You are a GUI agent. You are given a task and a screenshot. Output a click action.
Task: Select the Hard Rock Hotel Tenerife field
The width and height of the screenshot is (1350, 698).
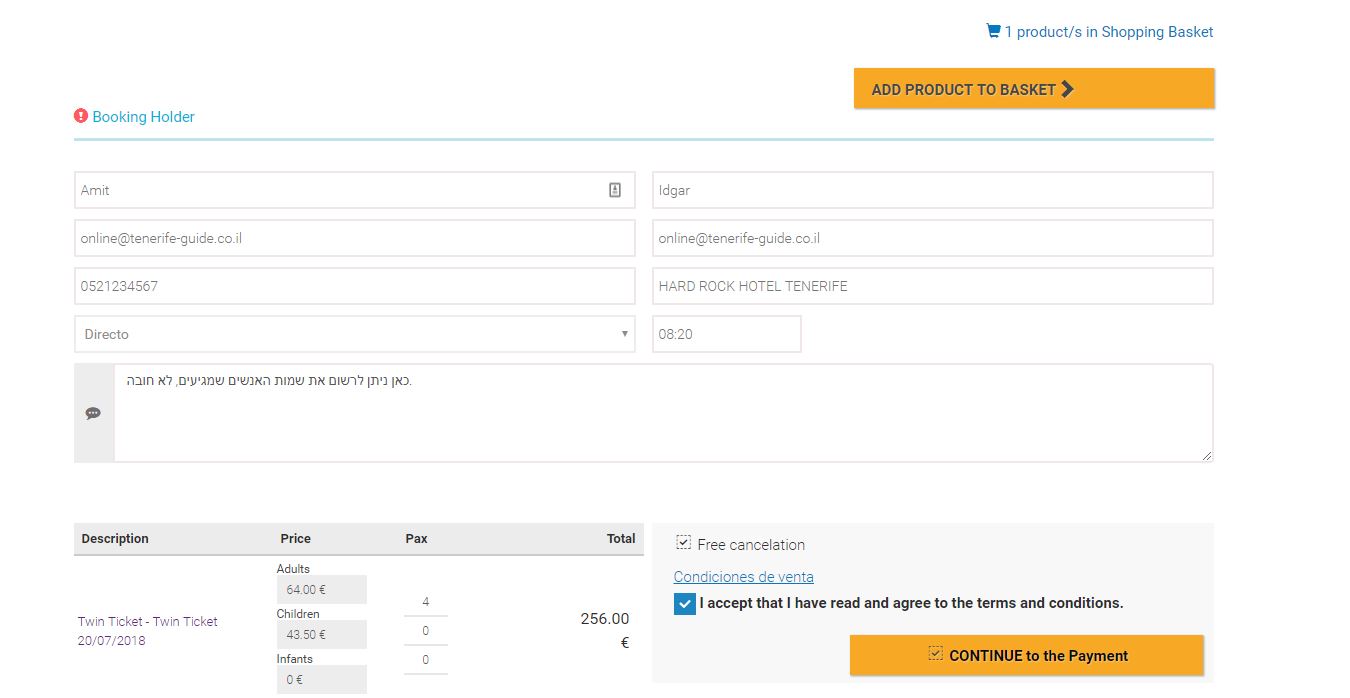[x=932, y=286]
